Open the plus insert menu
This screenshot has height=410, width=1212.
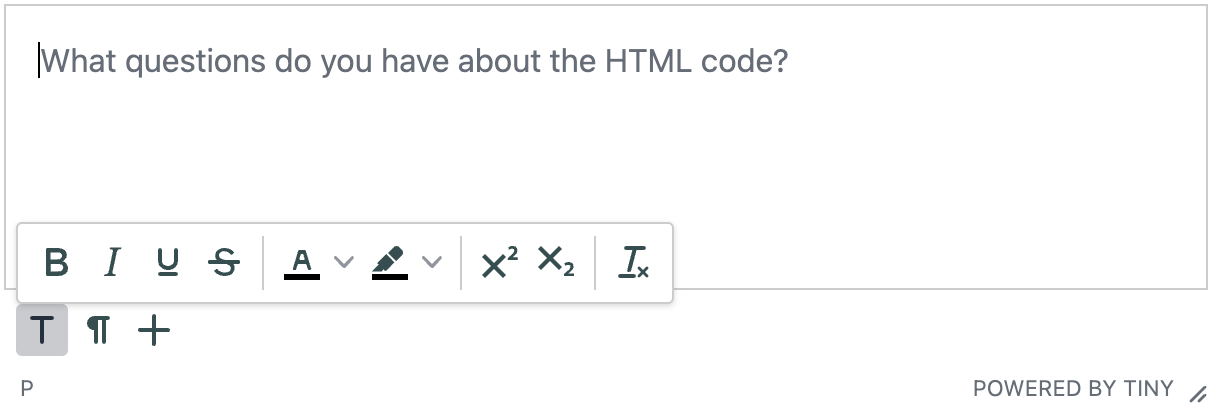coord(154,330)
